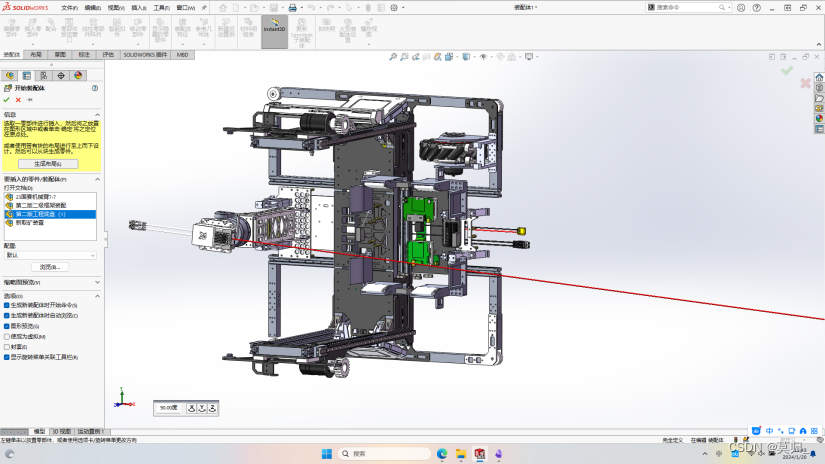825x464 pixels.
Task: Rotate the component about Z in the floating toolbar
Action: (213, 408)
